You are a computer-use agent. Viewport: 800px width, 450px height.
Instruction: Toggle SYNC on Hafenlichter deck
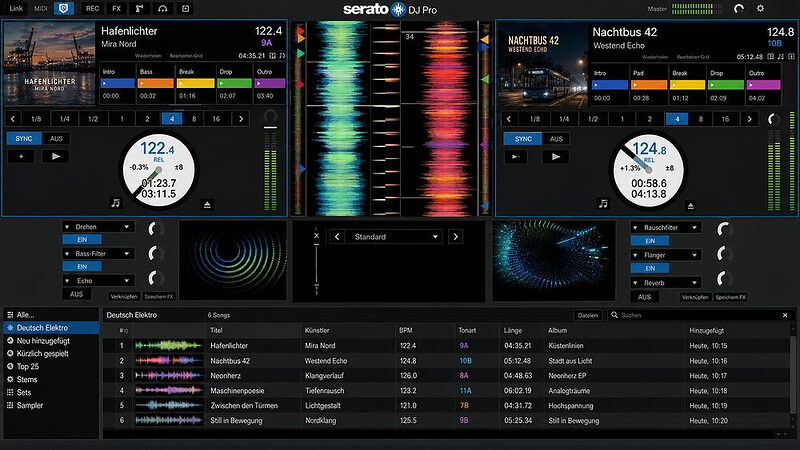23,138
